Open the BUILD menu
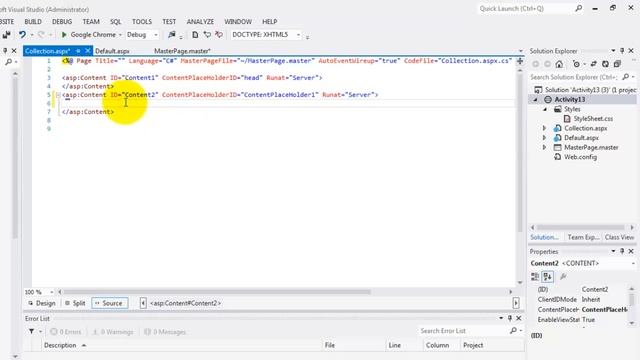The height and width of the screenshot is (360, 640). pyautogui.click(x=33, y=22)
